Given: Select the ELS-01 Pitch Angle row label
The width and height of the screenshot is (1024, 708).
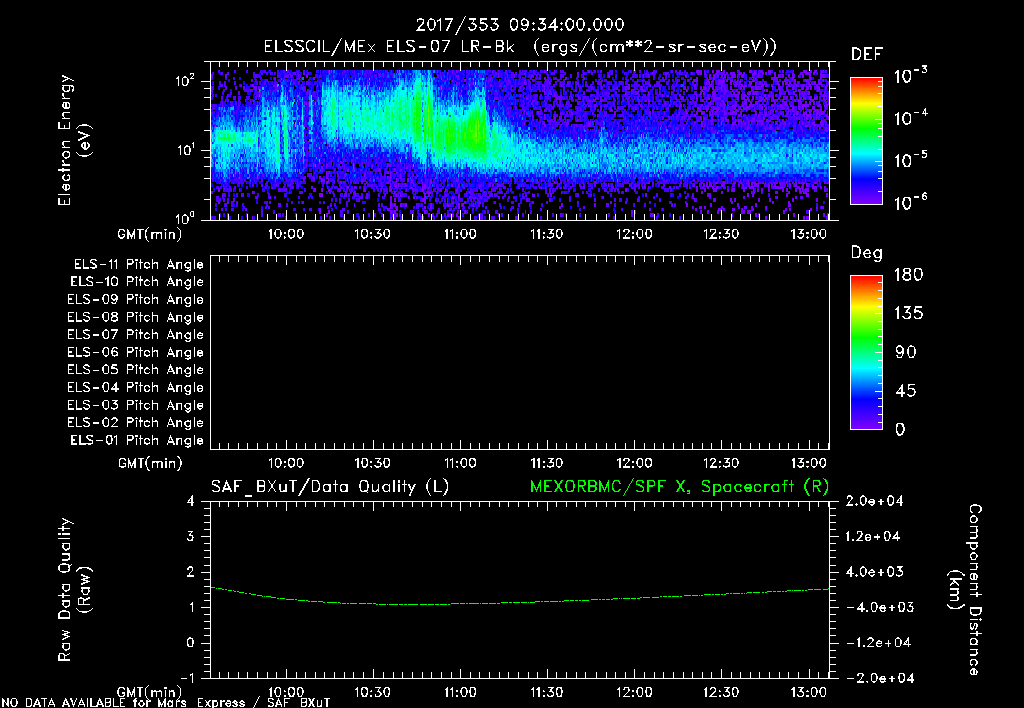Looking at the screenshot, I should (x=137, y=440).
